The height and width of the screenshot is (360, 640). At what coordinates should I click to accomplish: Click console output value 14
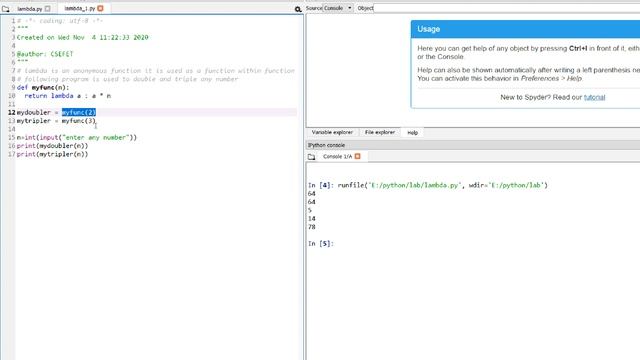pos(312,219)
